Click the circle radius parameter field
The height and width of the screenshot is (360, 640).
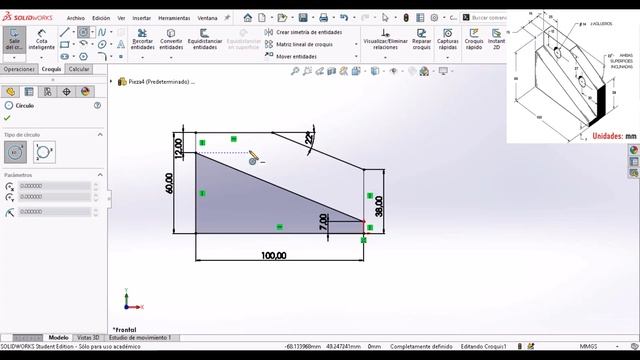click(55, 211)
